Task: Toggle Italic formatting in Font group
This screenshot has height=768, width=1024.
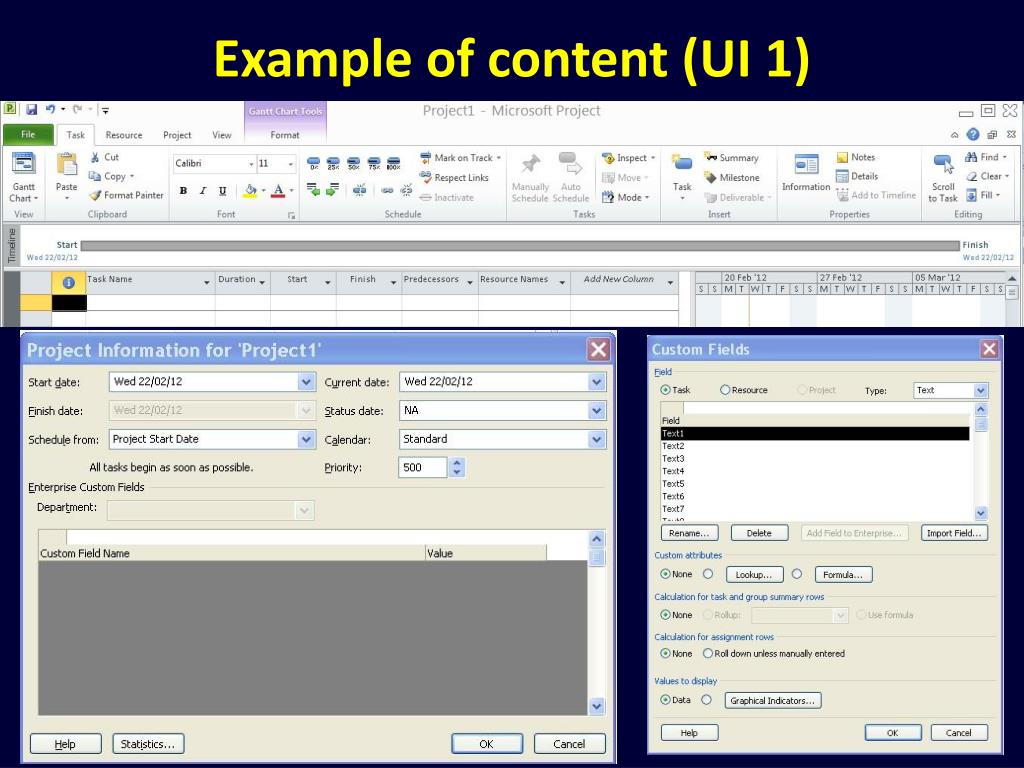Action: pos(203,191)
